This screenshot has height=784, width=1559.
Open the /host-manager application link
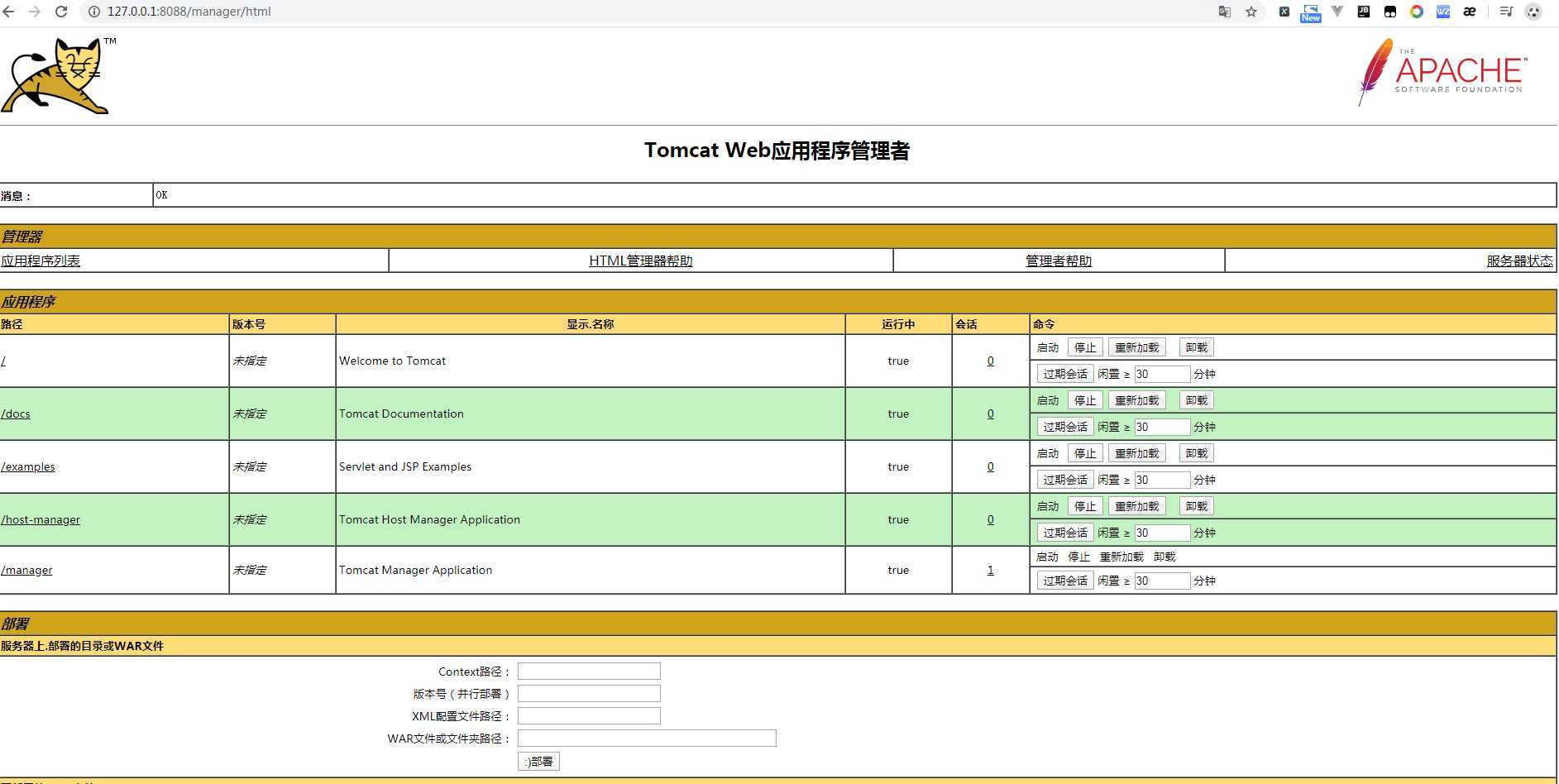[41, 519]
